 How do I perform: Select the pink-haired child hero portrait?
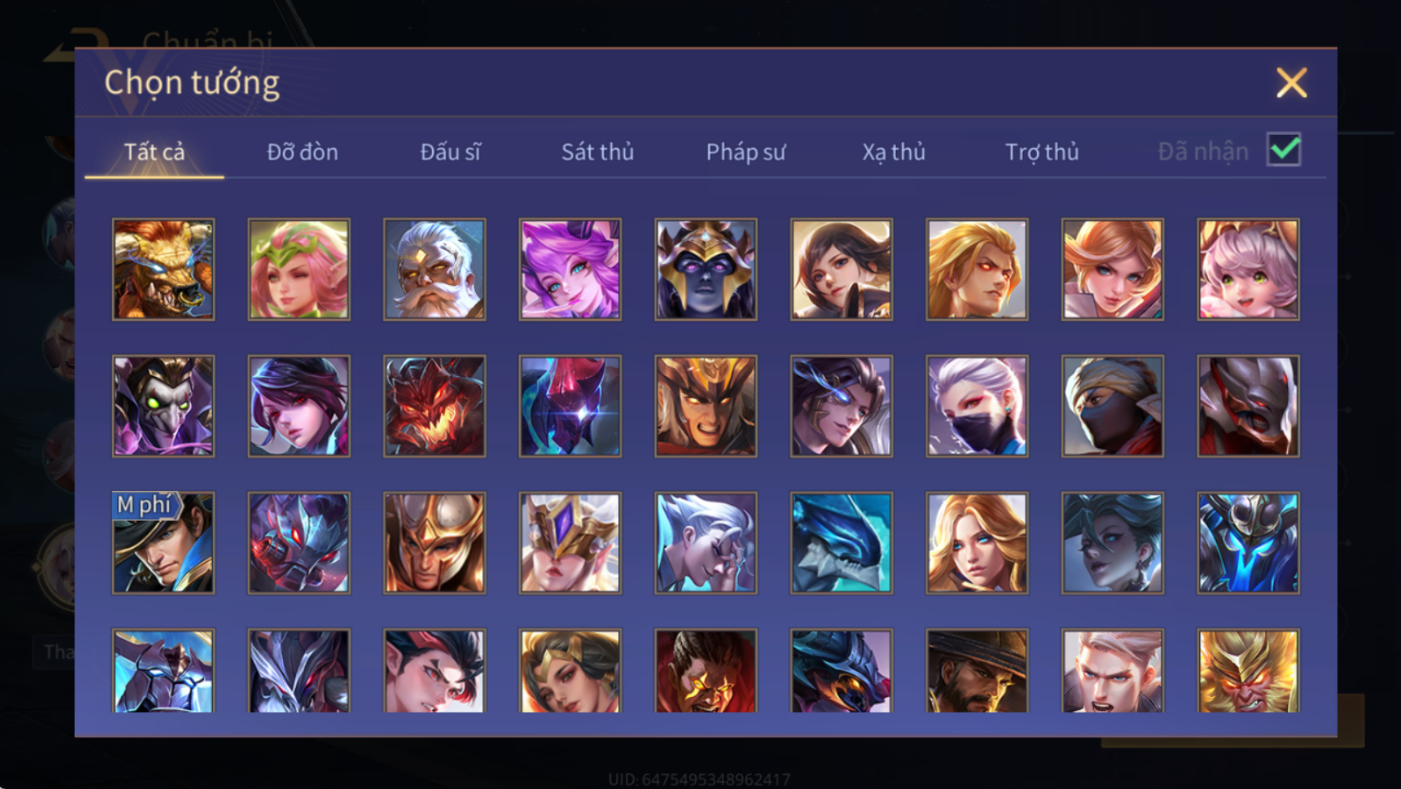point(1248,269)
